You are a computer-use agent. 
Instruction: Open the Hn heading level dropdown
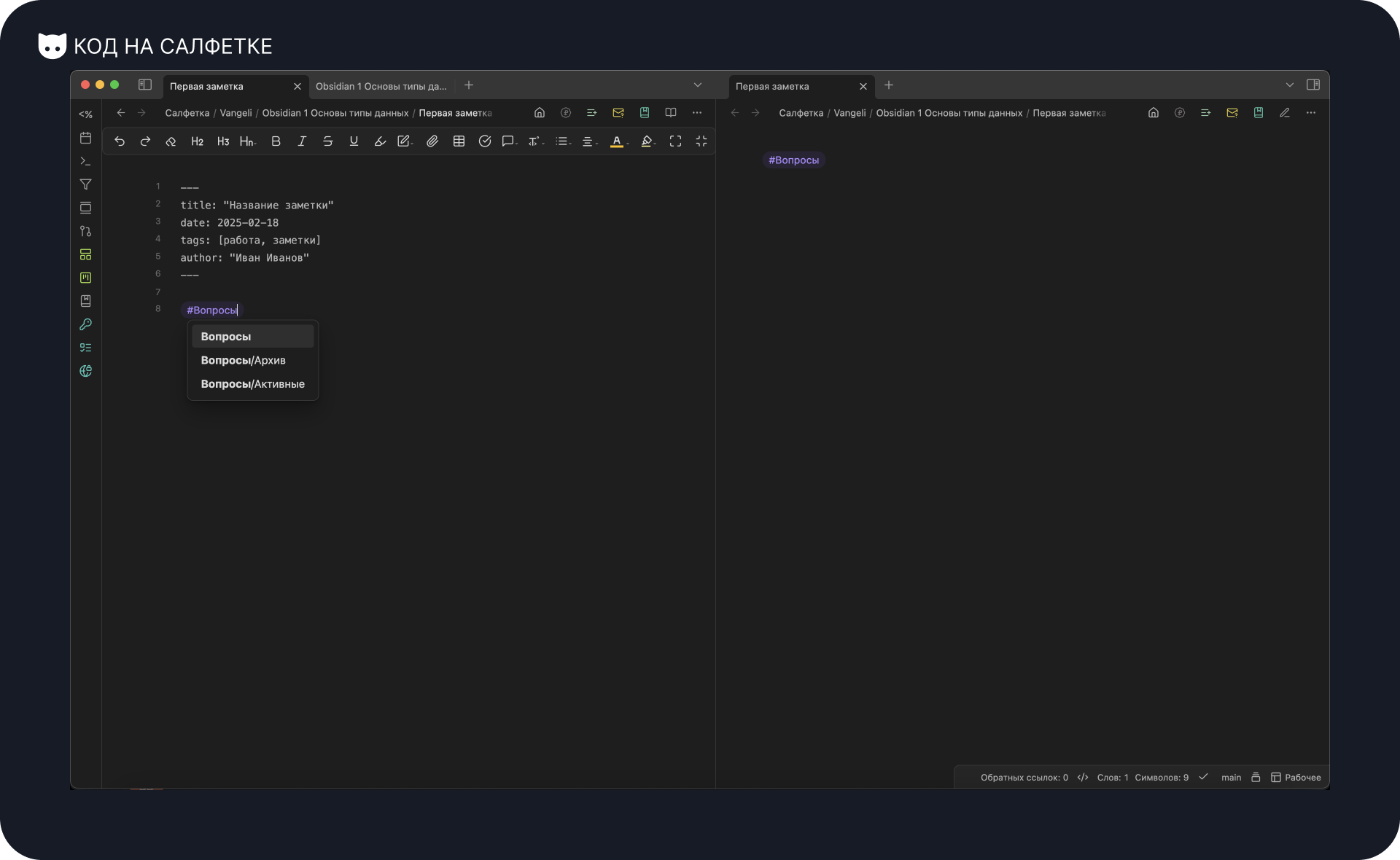tap(248, 141)
